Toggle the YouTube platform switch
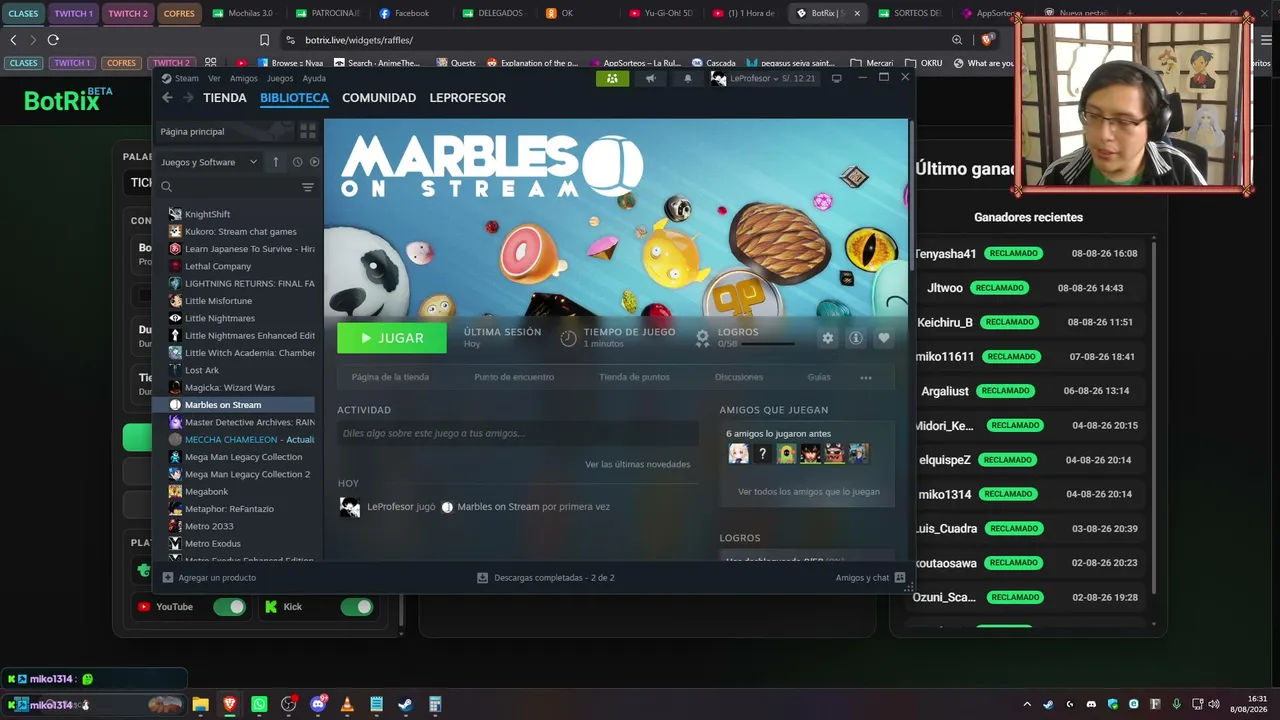The width and height of the screenshot is (1280, 720). pos(229,607)
